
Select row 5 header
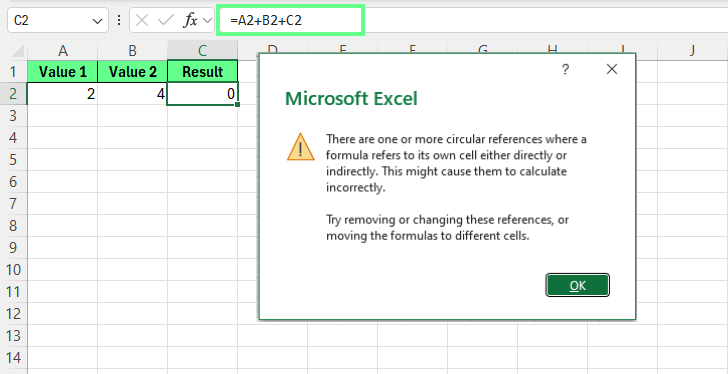click(13, 160)
